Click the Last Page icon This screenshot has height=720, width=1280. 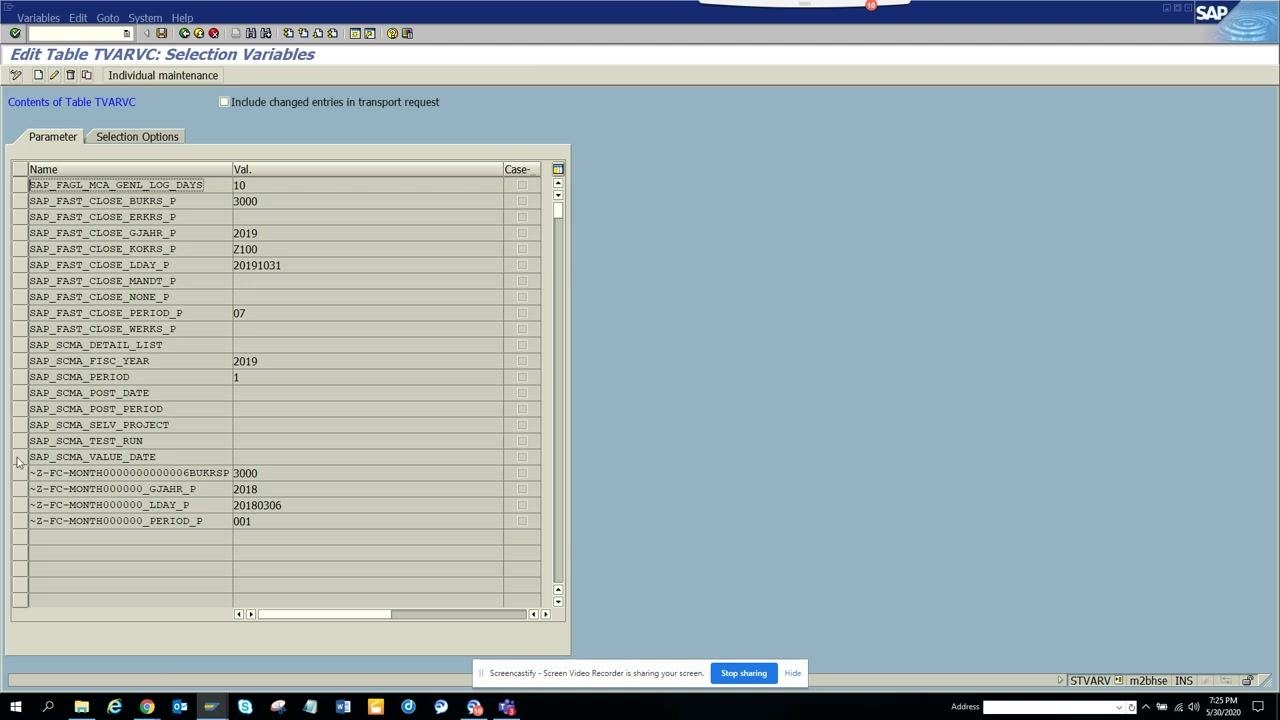pyautogui.click(x=332, y=33)
